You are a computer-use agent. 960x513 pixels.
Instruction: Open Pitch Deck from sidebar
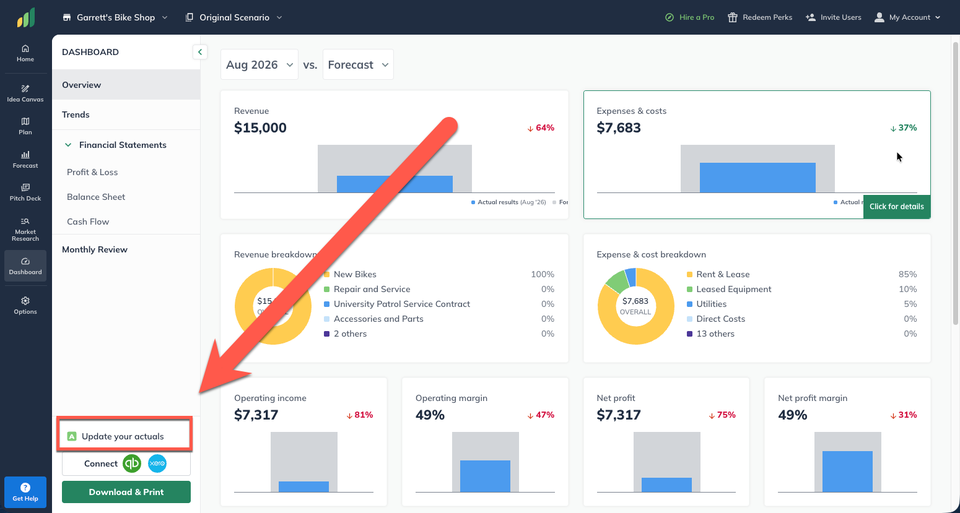click(x=25, y=192)
